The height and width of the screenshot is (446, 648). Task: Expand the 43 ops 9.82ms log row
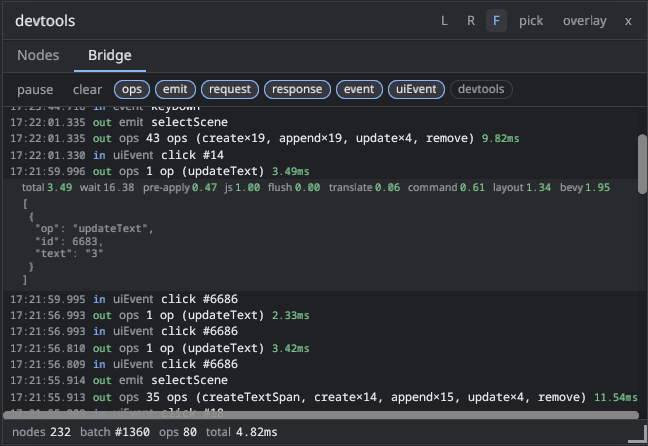pos(320,138)
